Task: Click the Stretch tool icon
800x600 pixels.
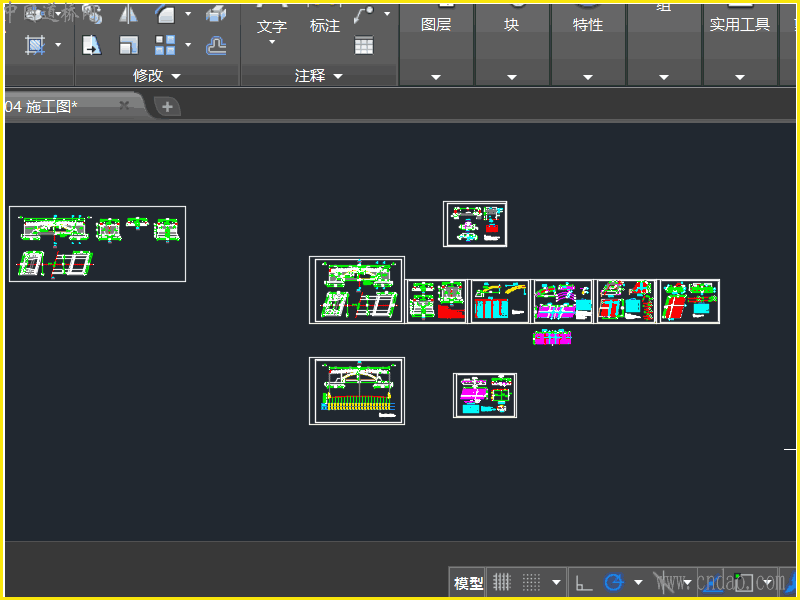Action: pyautogui.click(x=92, y=45)
